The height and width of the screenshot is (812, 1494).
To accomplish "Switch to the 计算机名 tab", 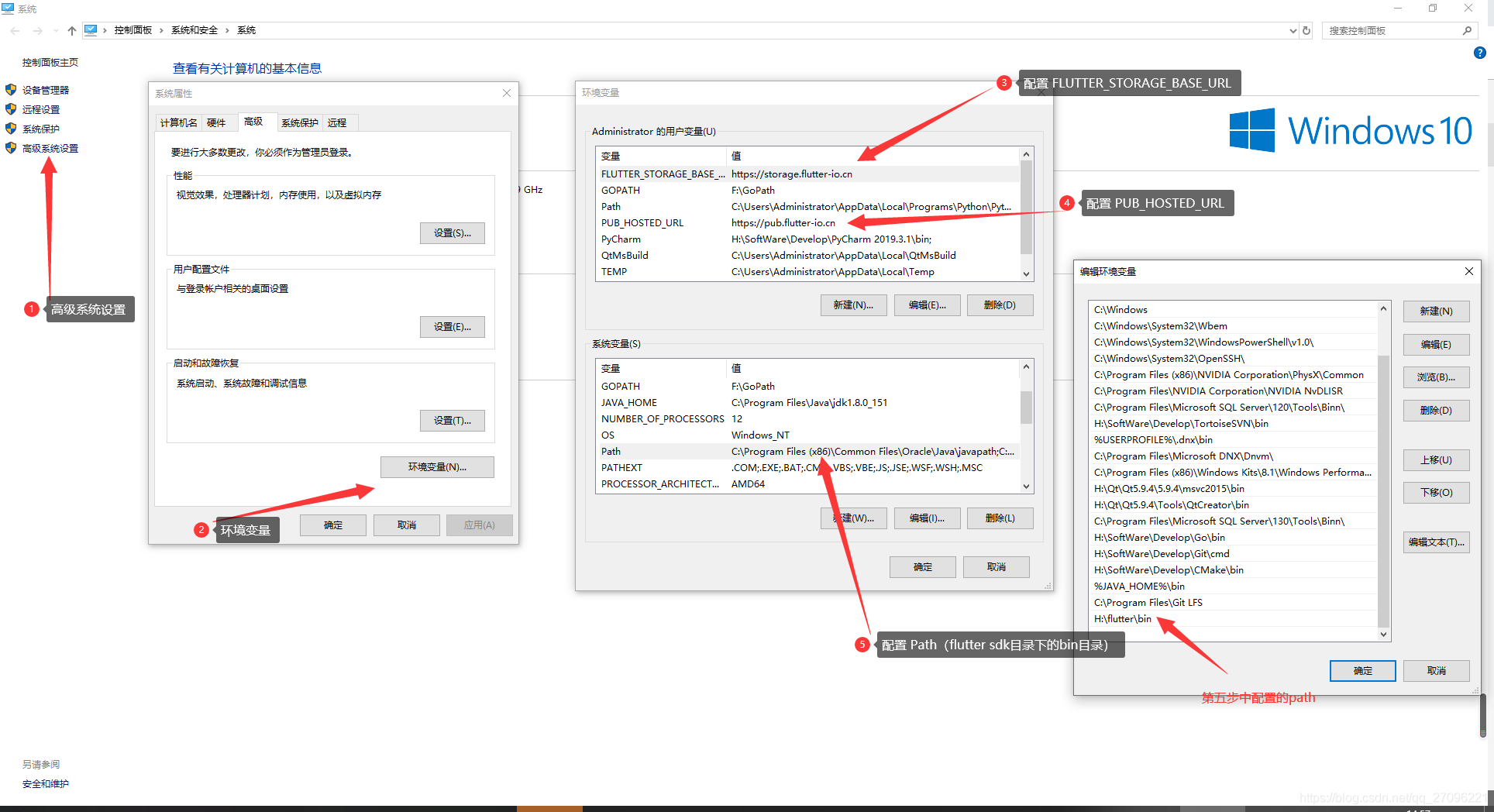I will (x=178, y=122).
